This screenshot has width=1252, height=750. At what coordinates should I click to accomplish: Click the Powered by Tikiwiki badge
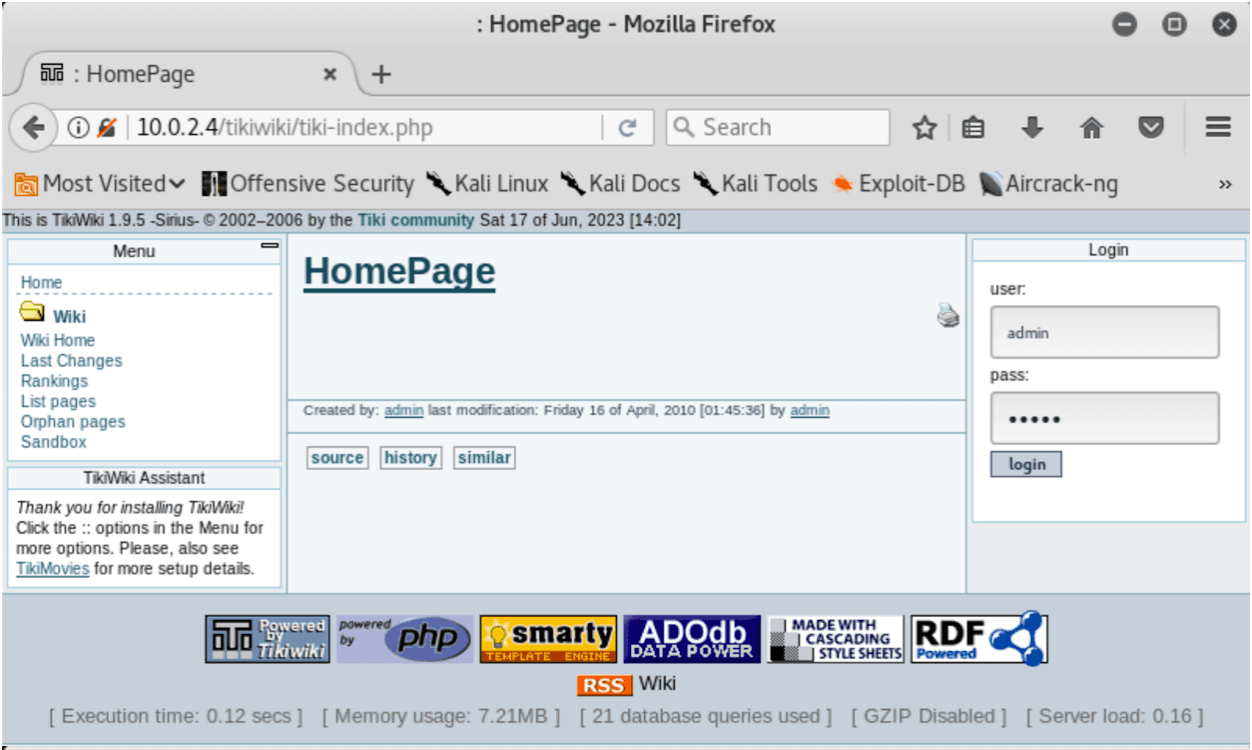point(267,639)
